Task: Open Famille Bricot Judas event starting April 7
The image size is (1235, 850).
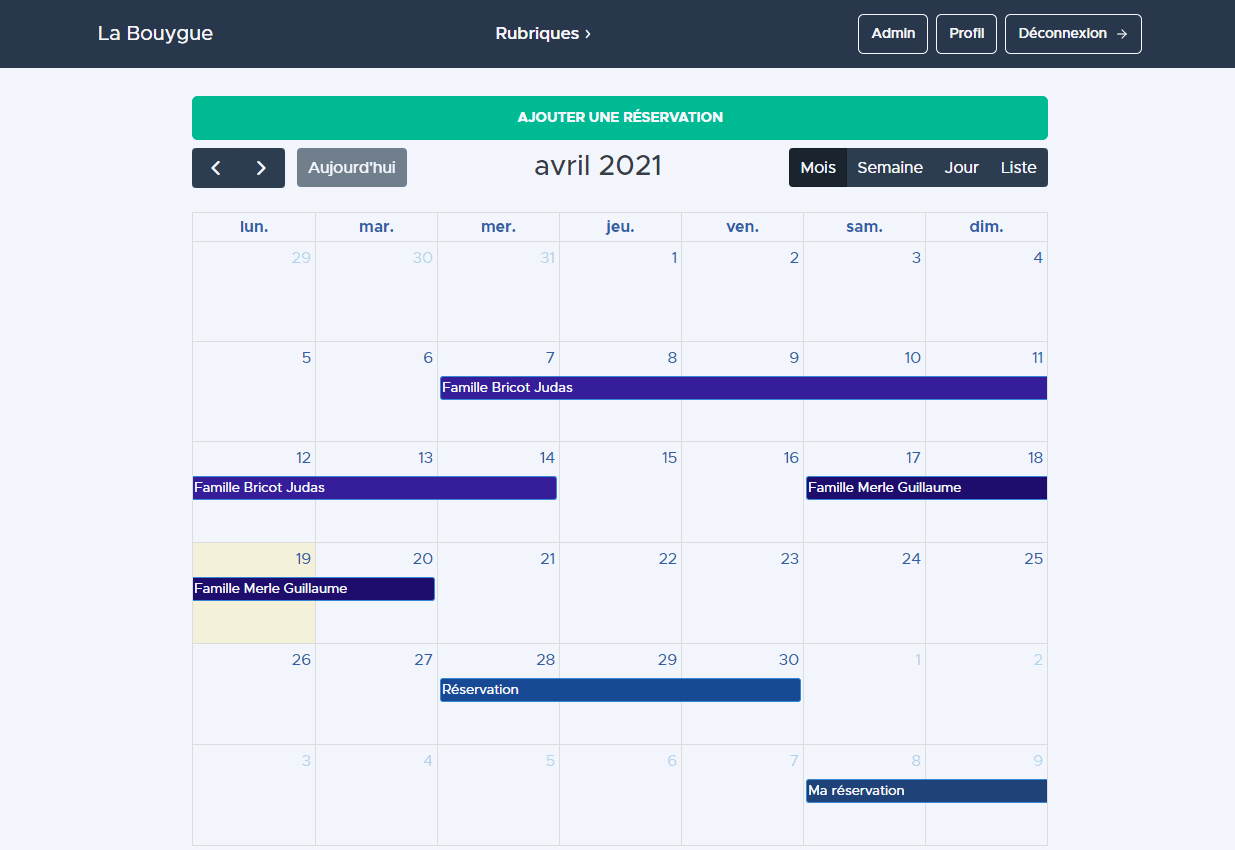Action: tap(742, 388)
